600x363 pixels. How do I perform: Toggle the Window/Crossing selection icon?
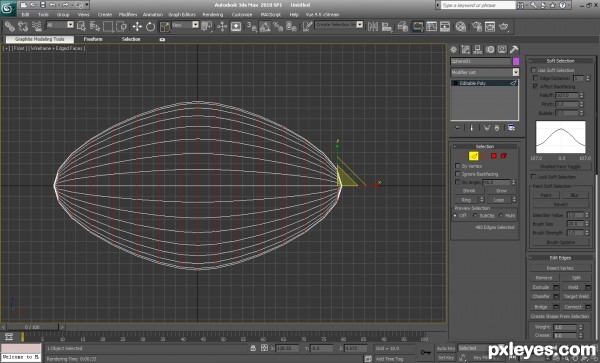[x=122, y=26]
